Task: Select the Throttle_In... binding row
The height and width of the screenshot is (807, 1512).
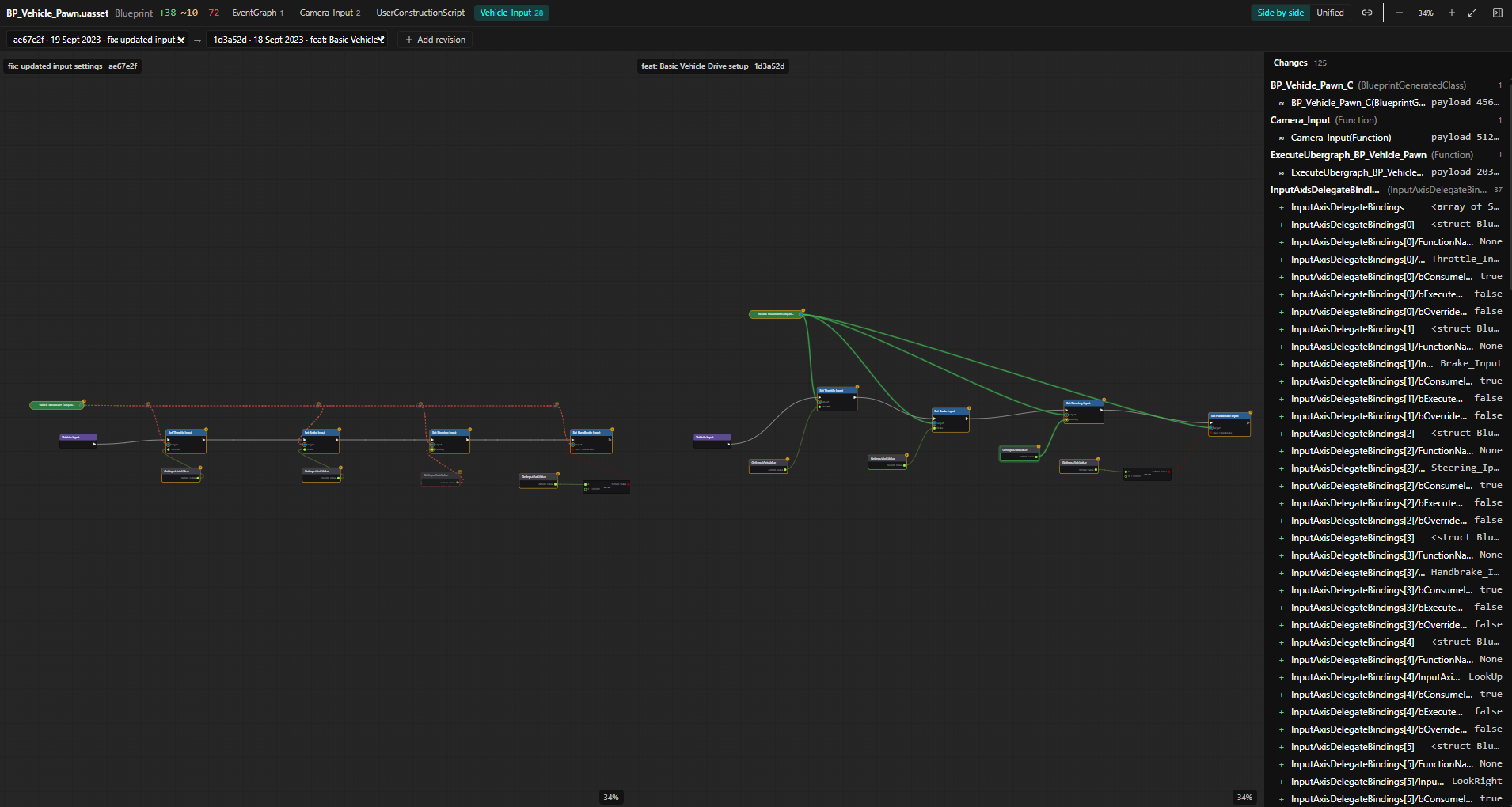Action: click(1386, 260)
